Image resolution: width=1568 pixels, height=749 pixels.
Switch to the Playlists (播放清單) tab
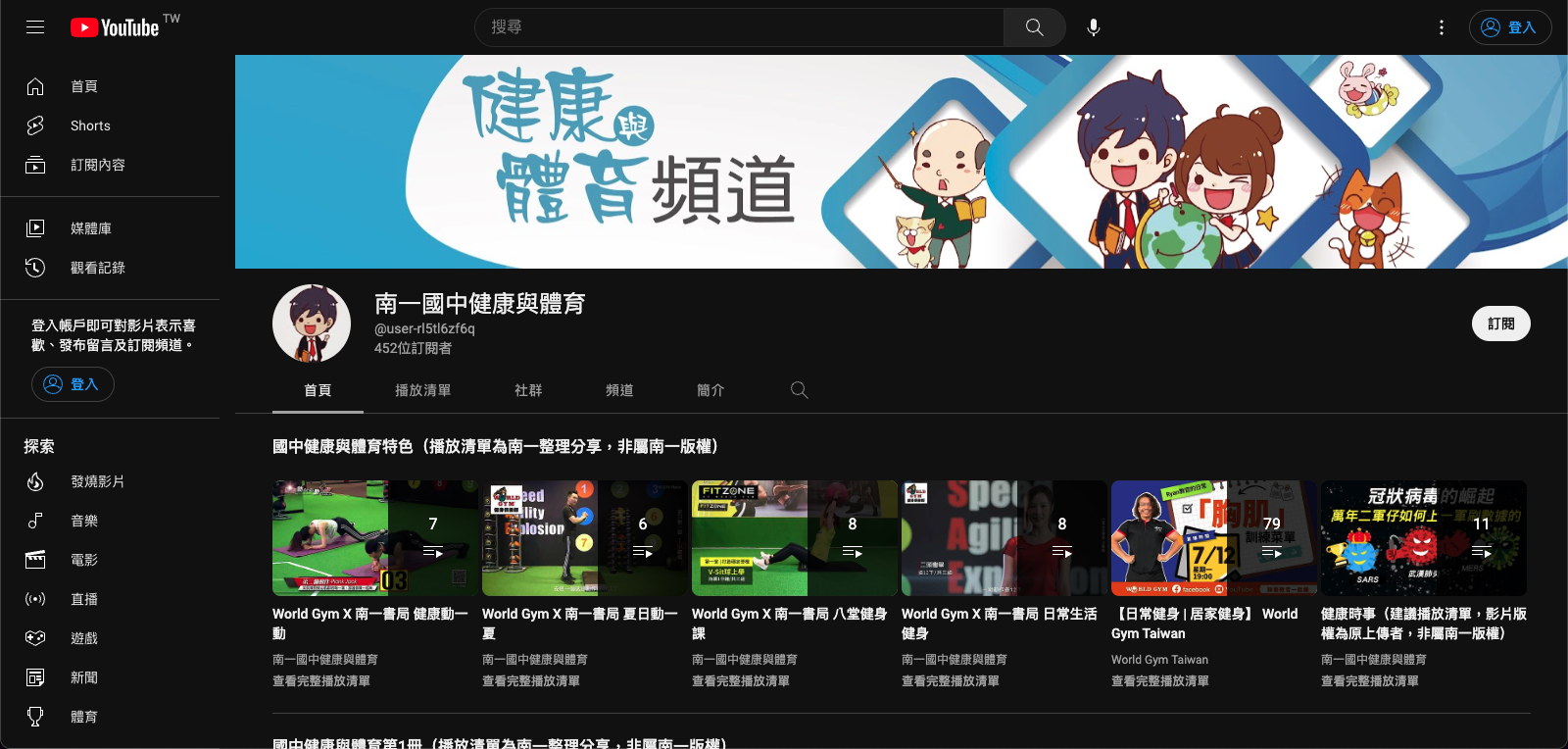[x=422, y=390]
